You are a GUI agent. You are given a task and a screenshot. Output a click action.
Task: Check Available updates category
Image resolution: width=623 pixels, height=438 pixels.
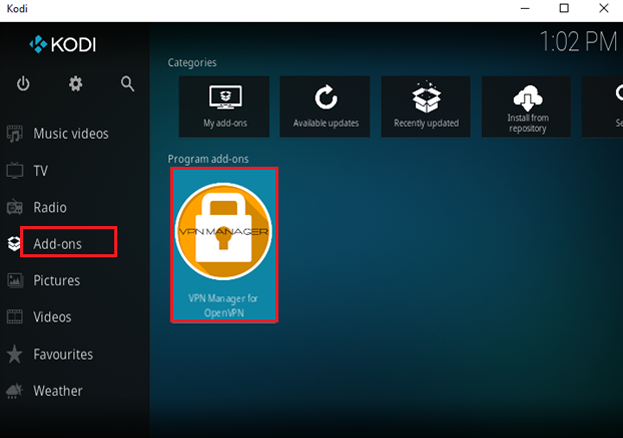[x=325, y=107]
